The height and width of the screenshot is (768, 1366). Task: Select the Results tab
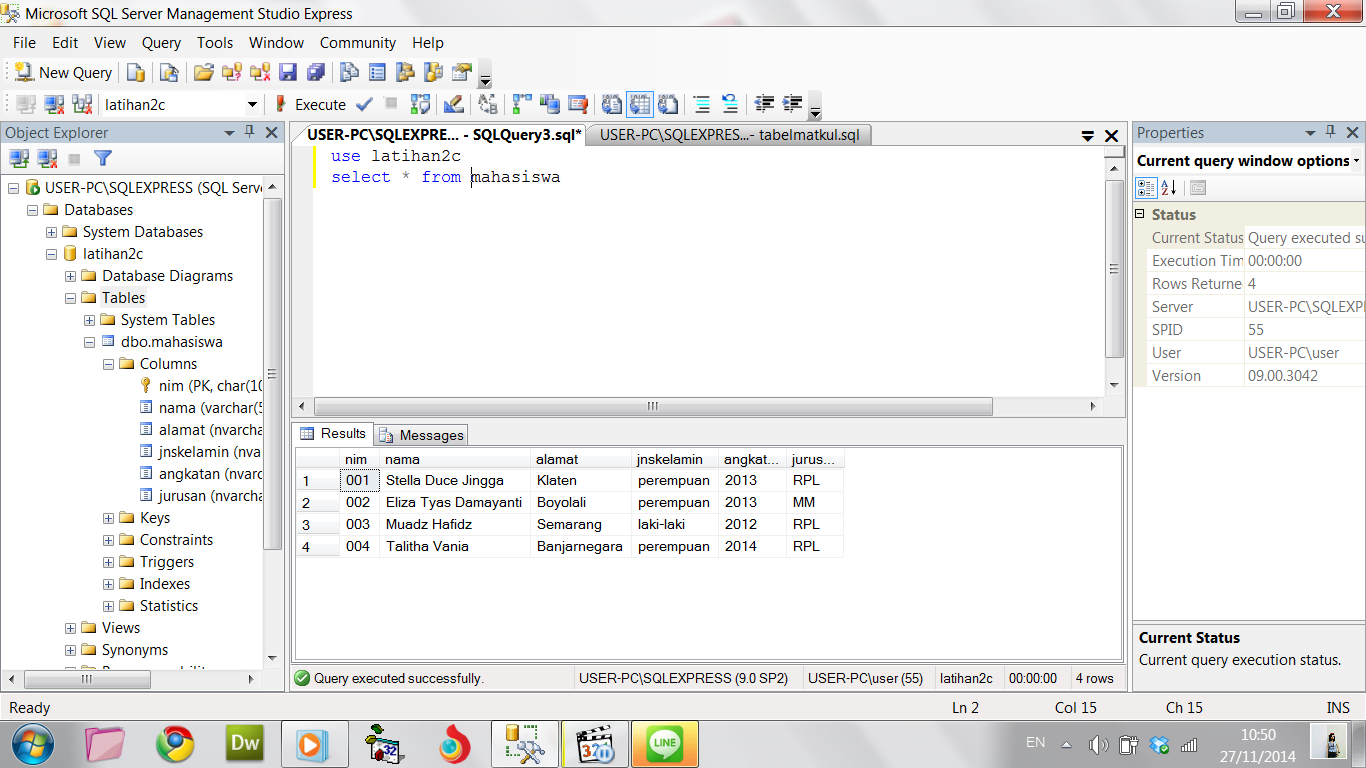334,434
